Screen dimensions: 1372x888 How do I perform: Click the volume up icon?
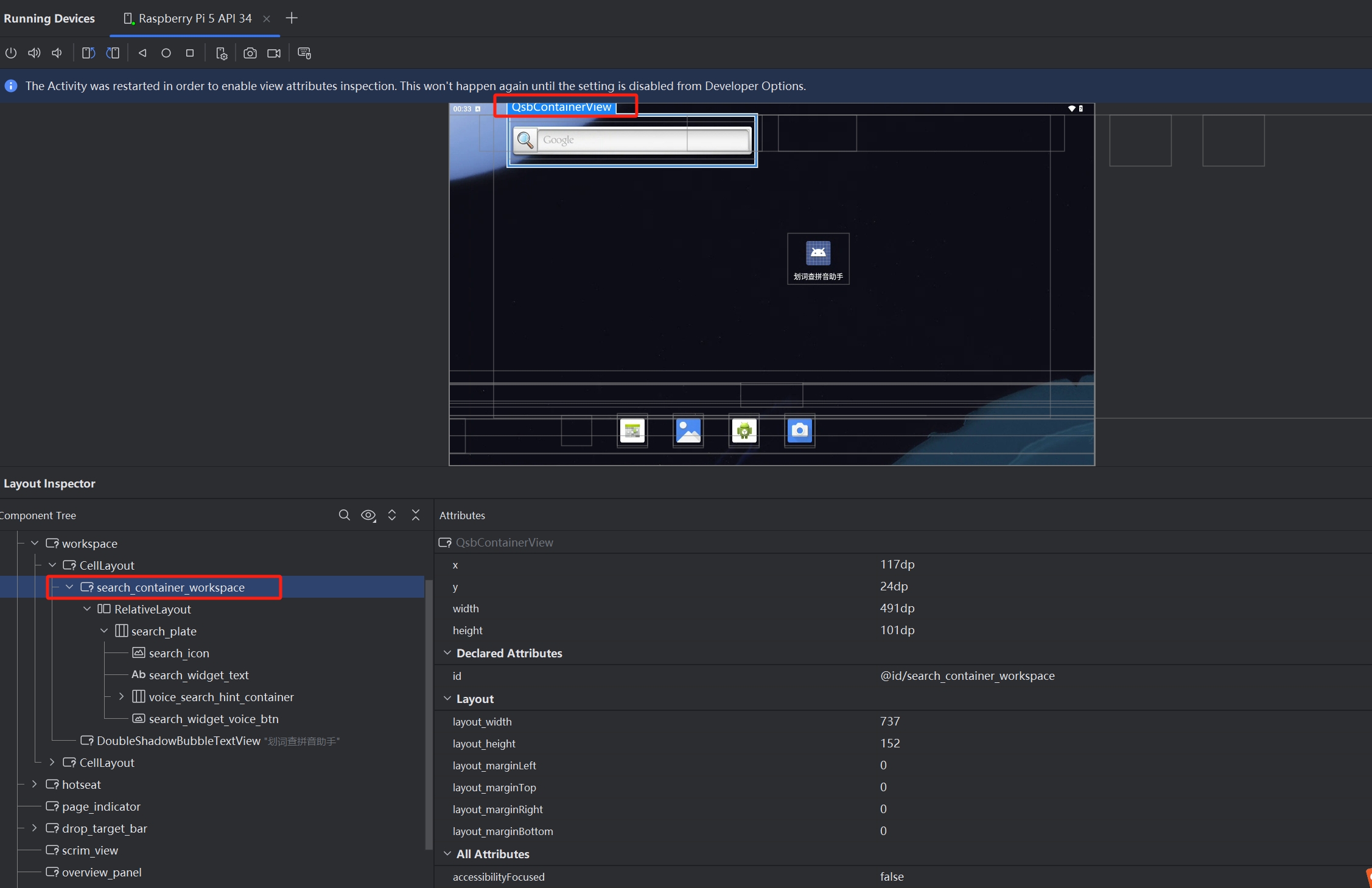point(34,53)
